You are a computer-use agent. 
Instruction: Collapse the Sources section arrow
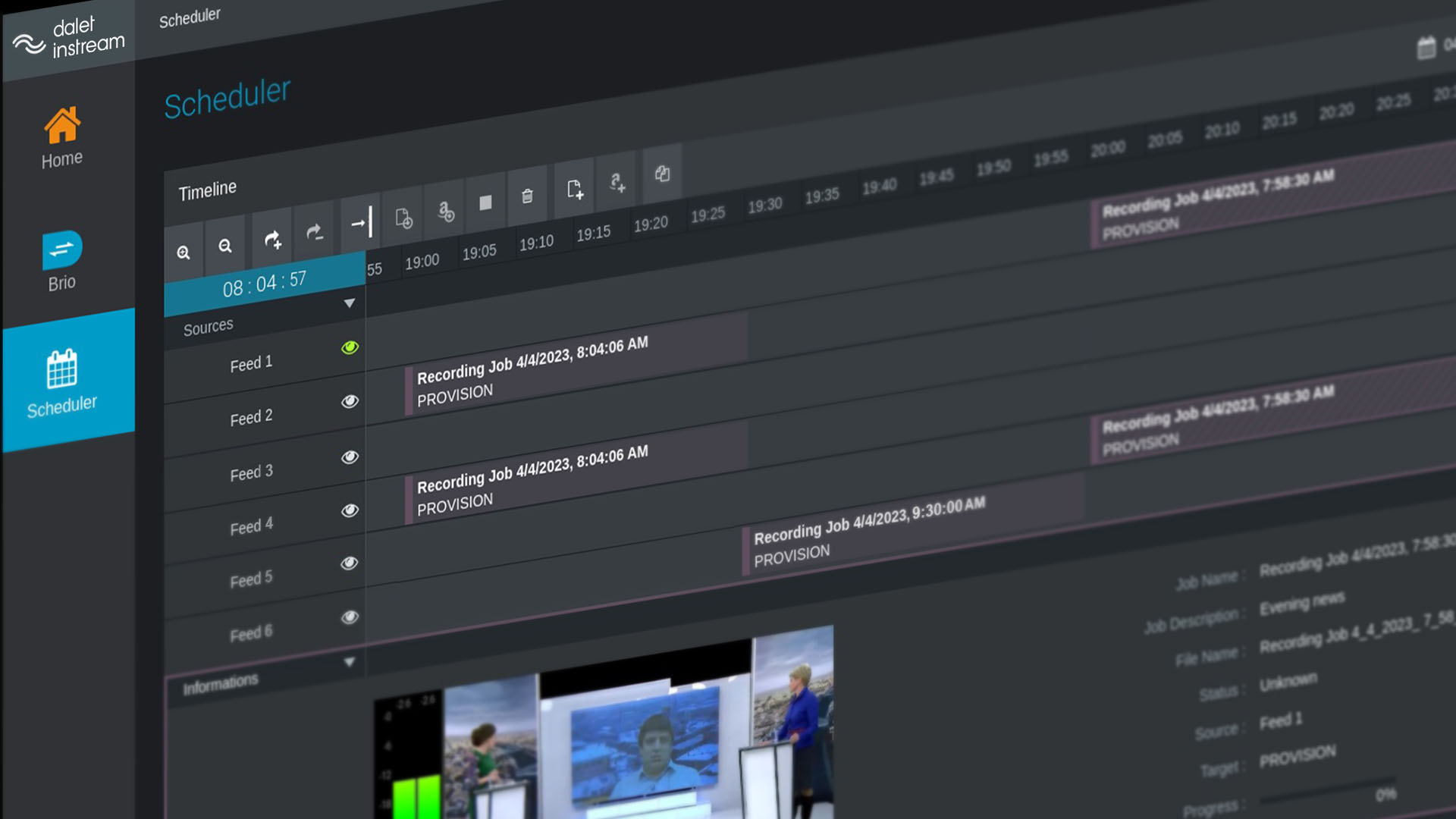349,303
